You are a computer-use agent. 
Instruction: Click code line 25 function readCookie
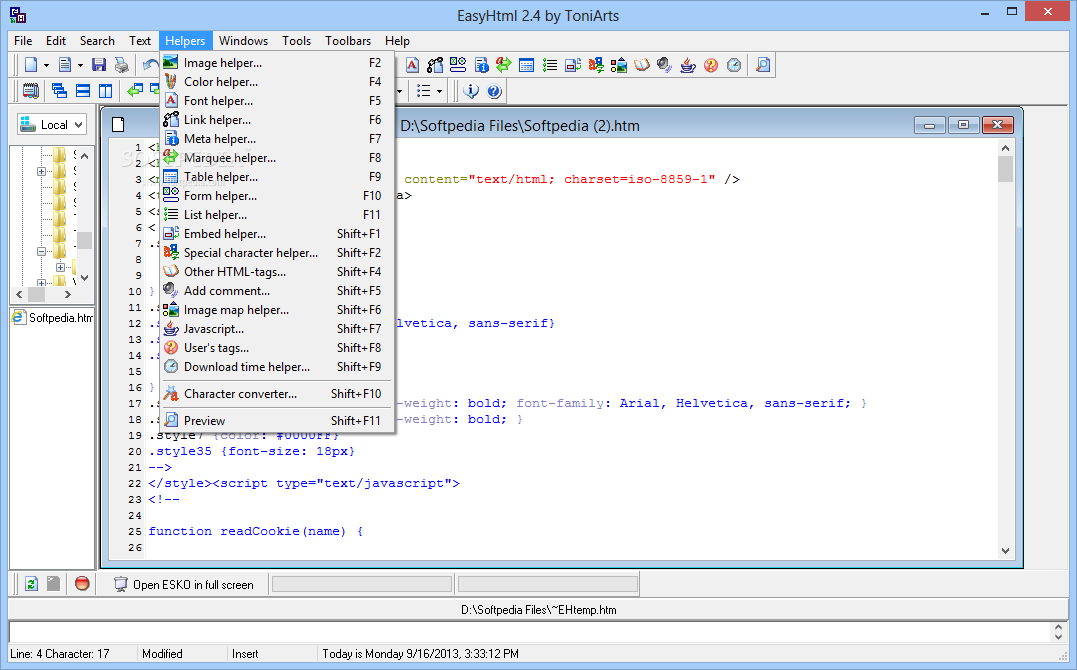coord(256,531)
